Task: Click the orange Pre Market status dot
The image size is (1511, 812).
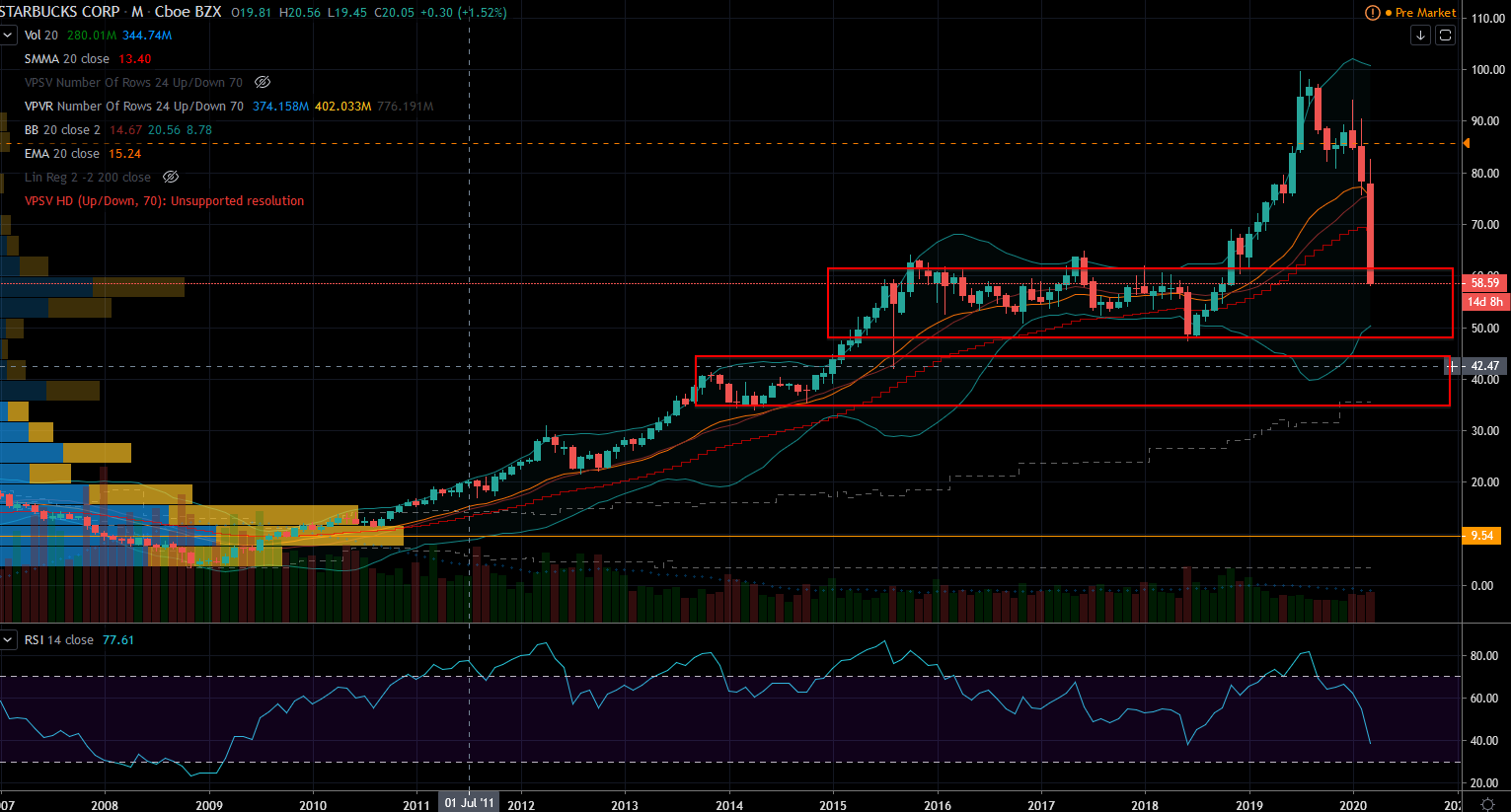Action: 1388,13
